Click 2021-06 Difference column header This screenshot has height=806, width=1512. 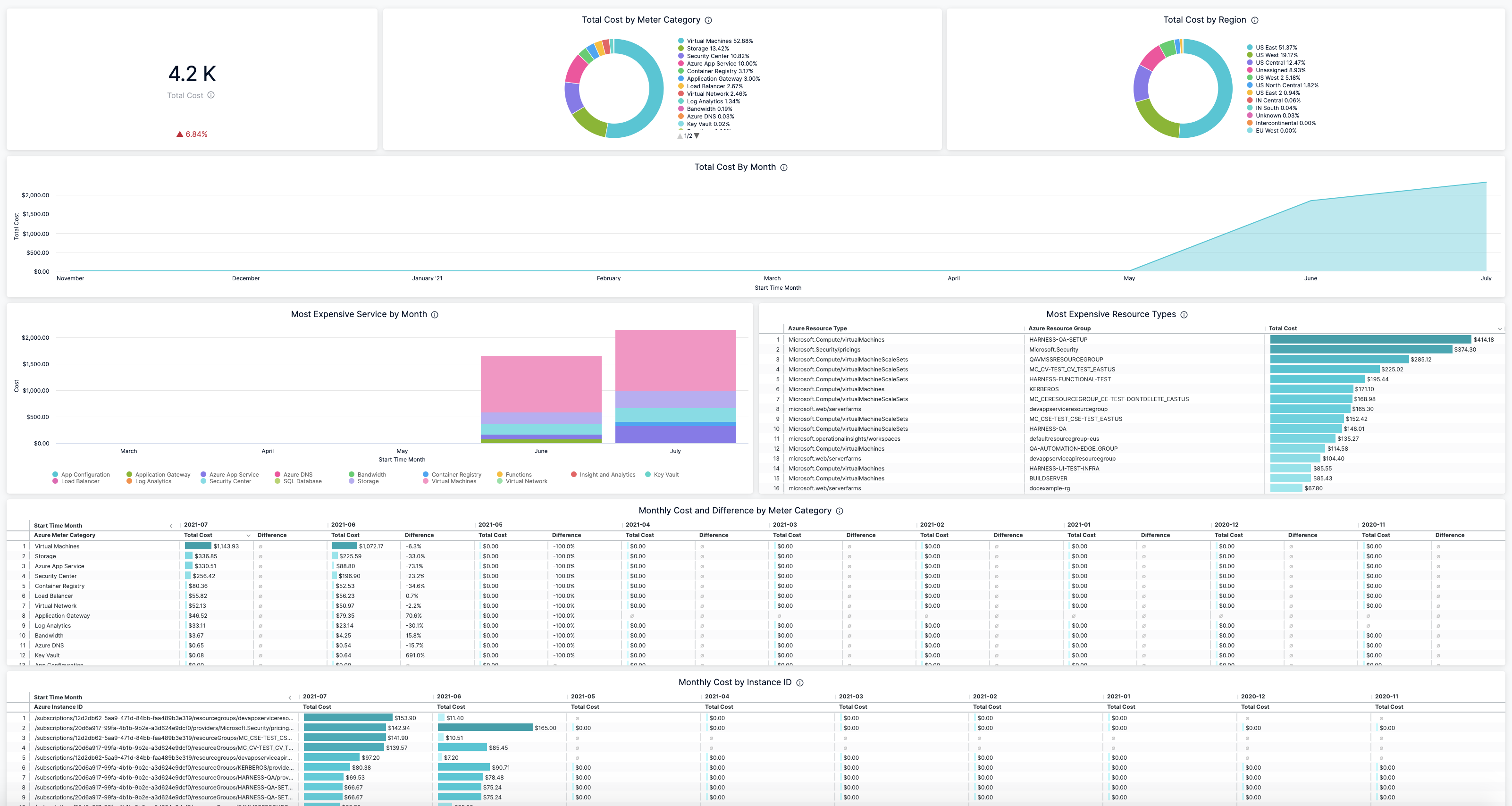(419, 536)
